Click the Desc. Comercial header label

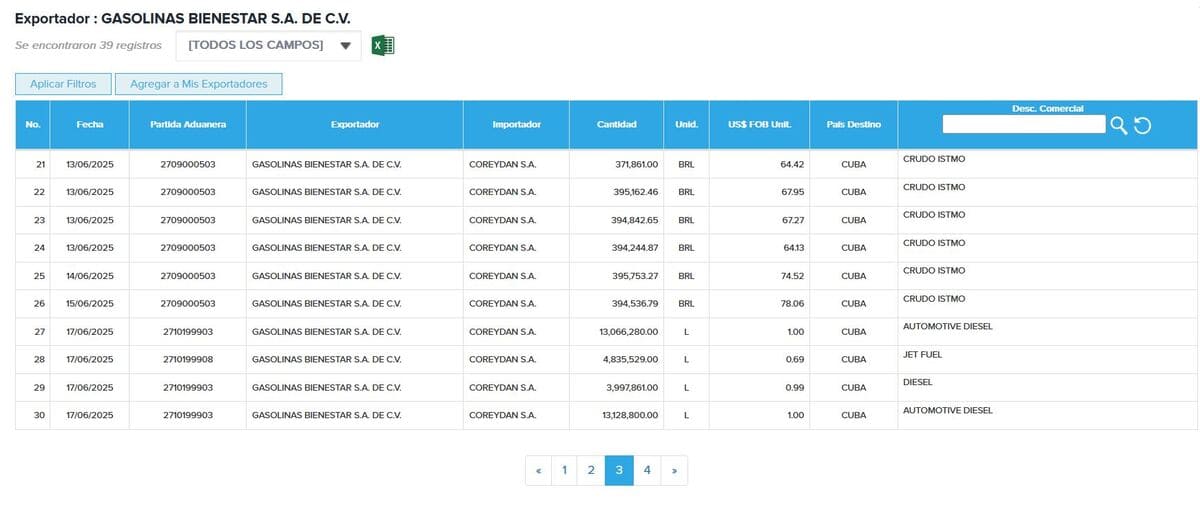(1047, 108)
